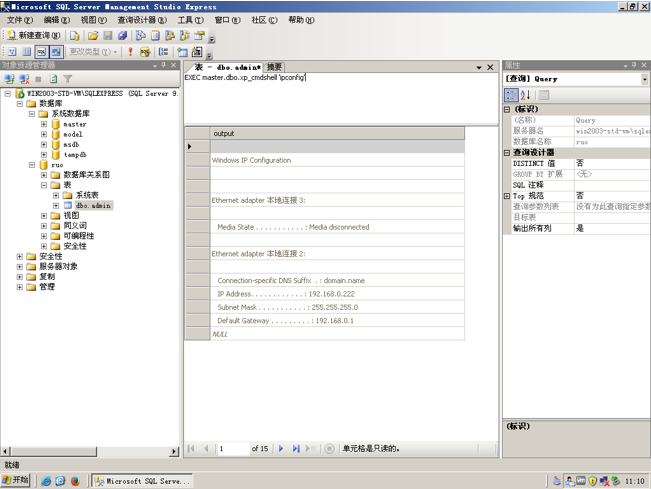The width and height of the screenshot is (651, 489).
Task: Click the IP Address 192.168.0.222 cell
Action: [337, 294]
